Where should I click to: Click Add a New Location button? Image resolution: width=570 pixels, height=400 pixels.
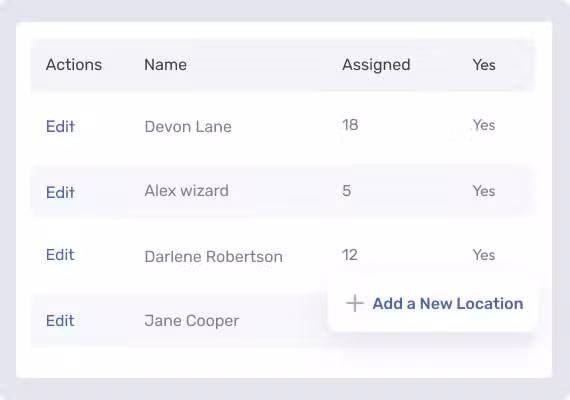click(x=432, y=304)
